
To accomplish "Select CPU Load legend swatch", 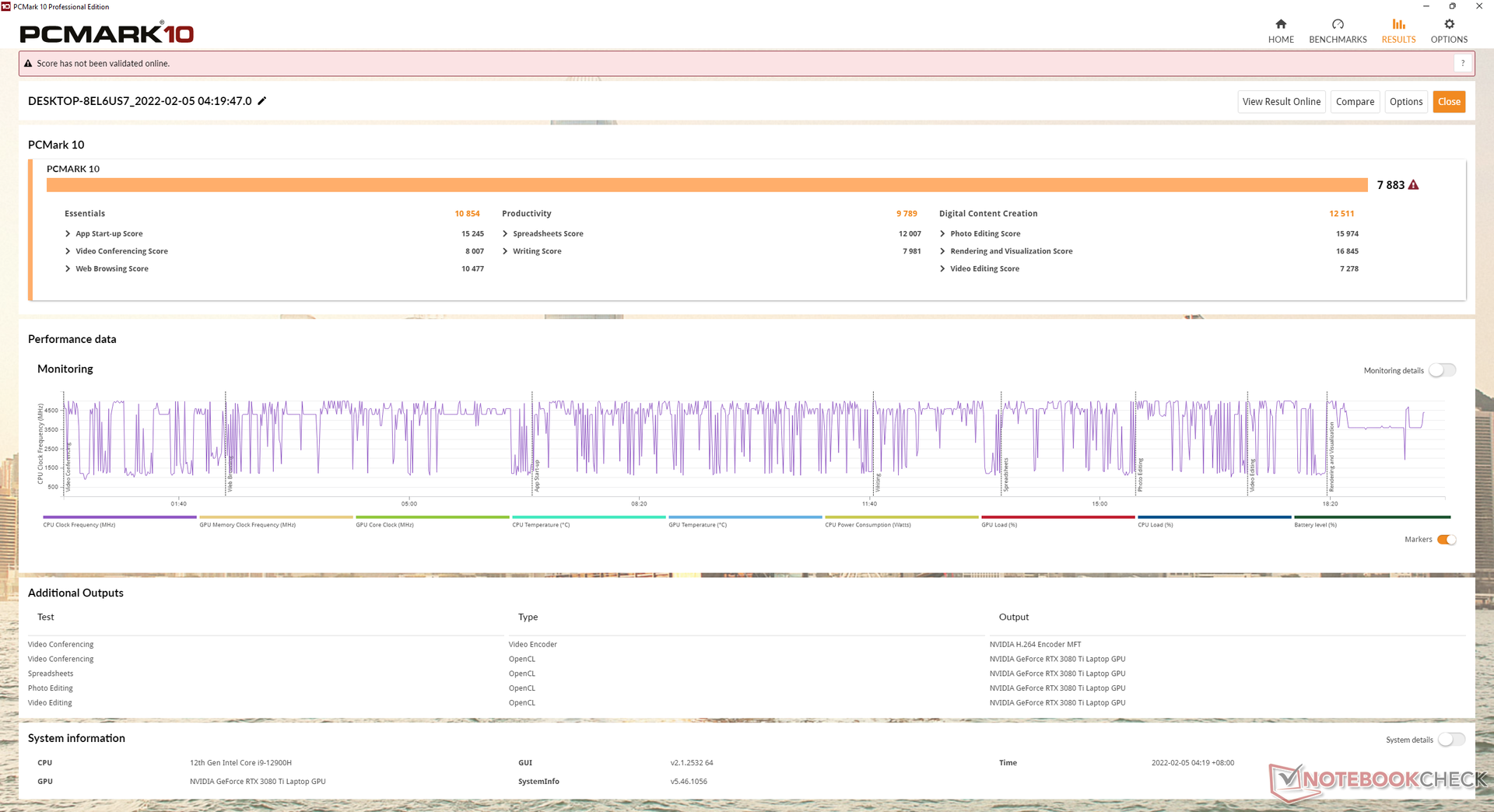I will [1215, 517].
